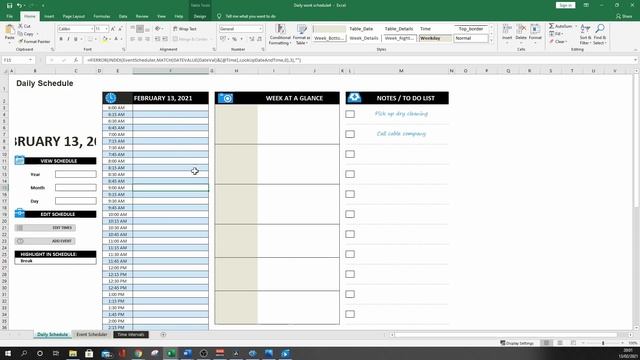640x360 pixels.
Task: Increase font size with the large A
Action: click(113, 29)
